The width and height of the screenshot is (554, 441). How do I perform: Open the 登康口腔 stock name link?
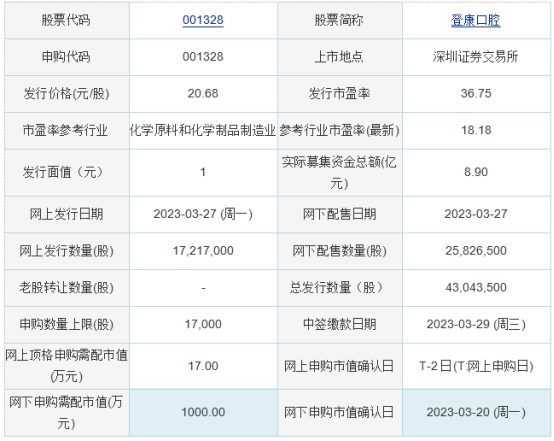[476, 20]
